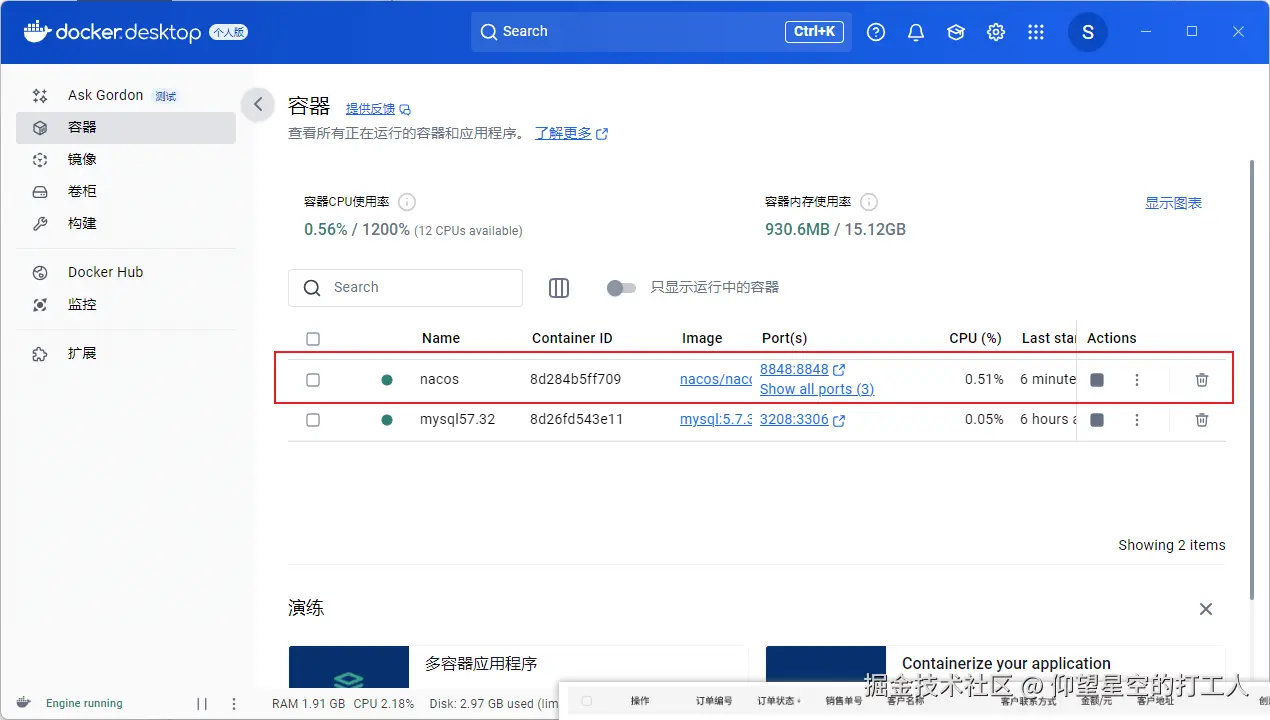Sort by Container ID column header
Viewport: 1270px width, 720px height.
(572, 338)
